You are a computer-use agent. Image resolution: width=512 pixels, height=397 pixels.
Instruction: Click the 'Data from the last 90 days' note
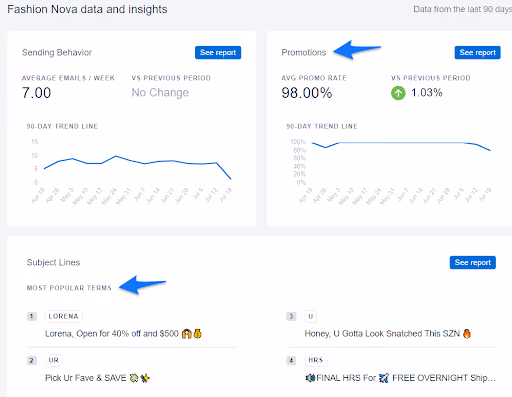coord(463,9)
